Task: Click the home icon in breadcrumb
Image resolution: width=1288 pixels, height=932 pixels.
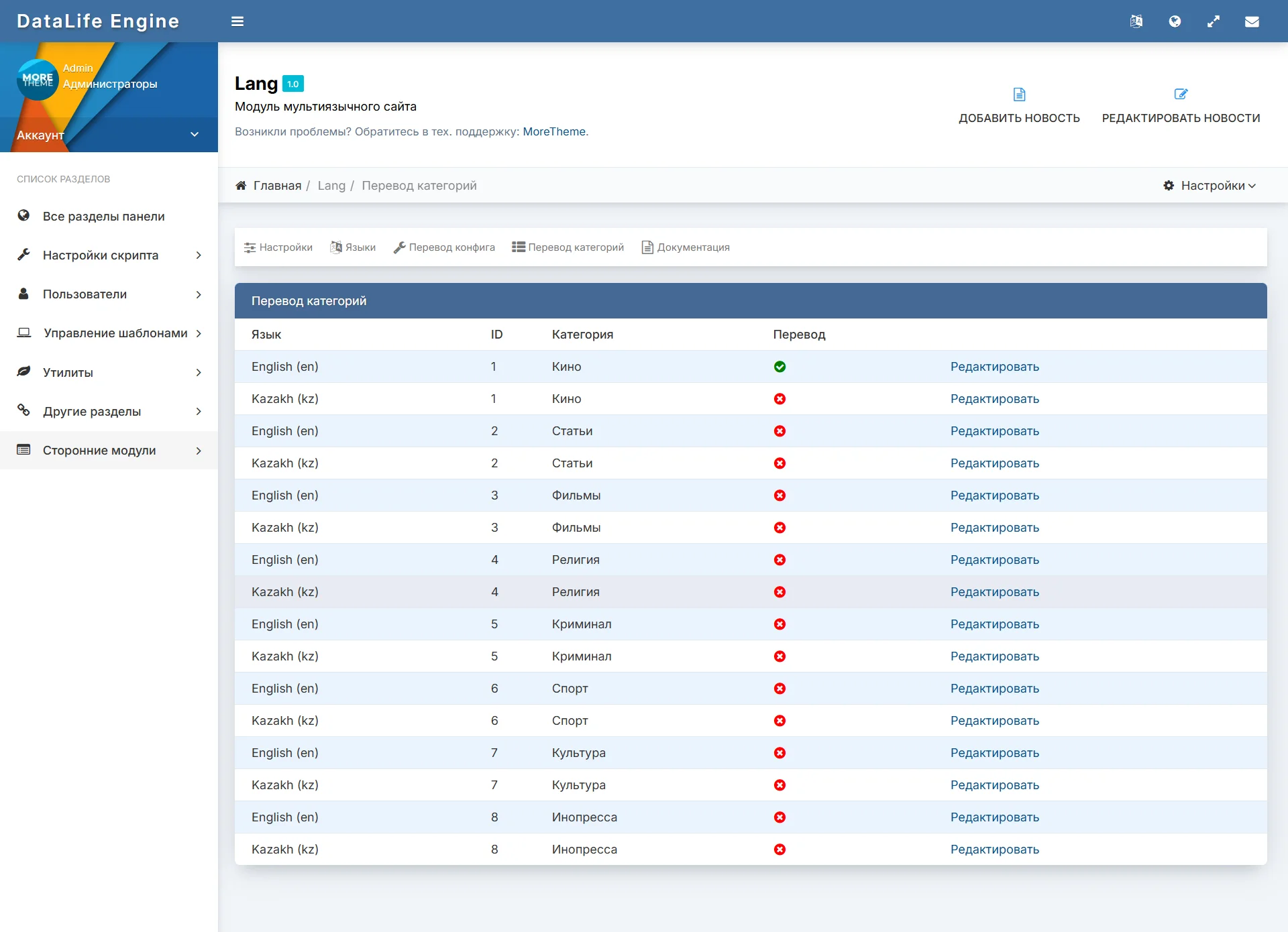Action: 241,186
